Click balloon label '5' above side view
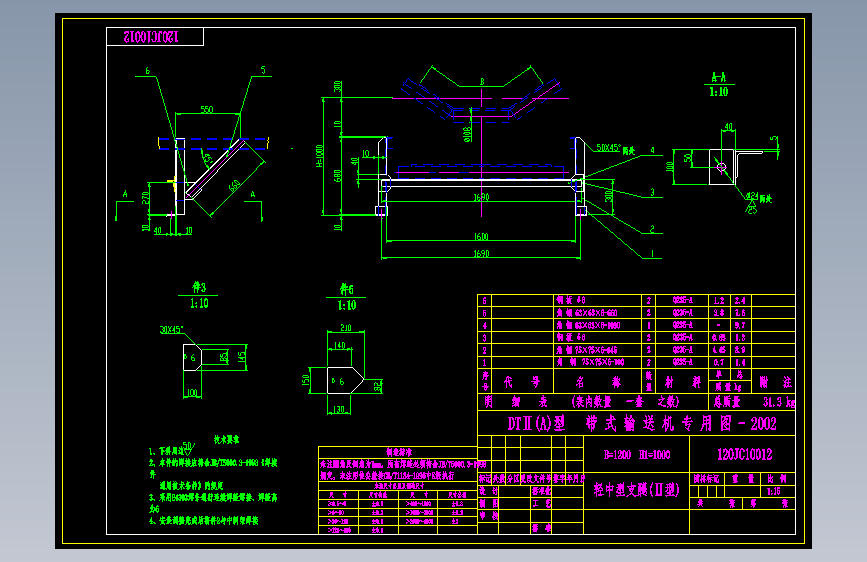 click(x=263, y=70)
